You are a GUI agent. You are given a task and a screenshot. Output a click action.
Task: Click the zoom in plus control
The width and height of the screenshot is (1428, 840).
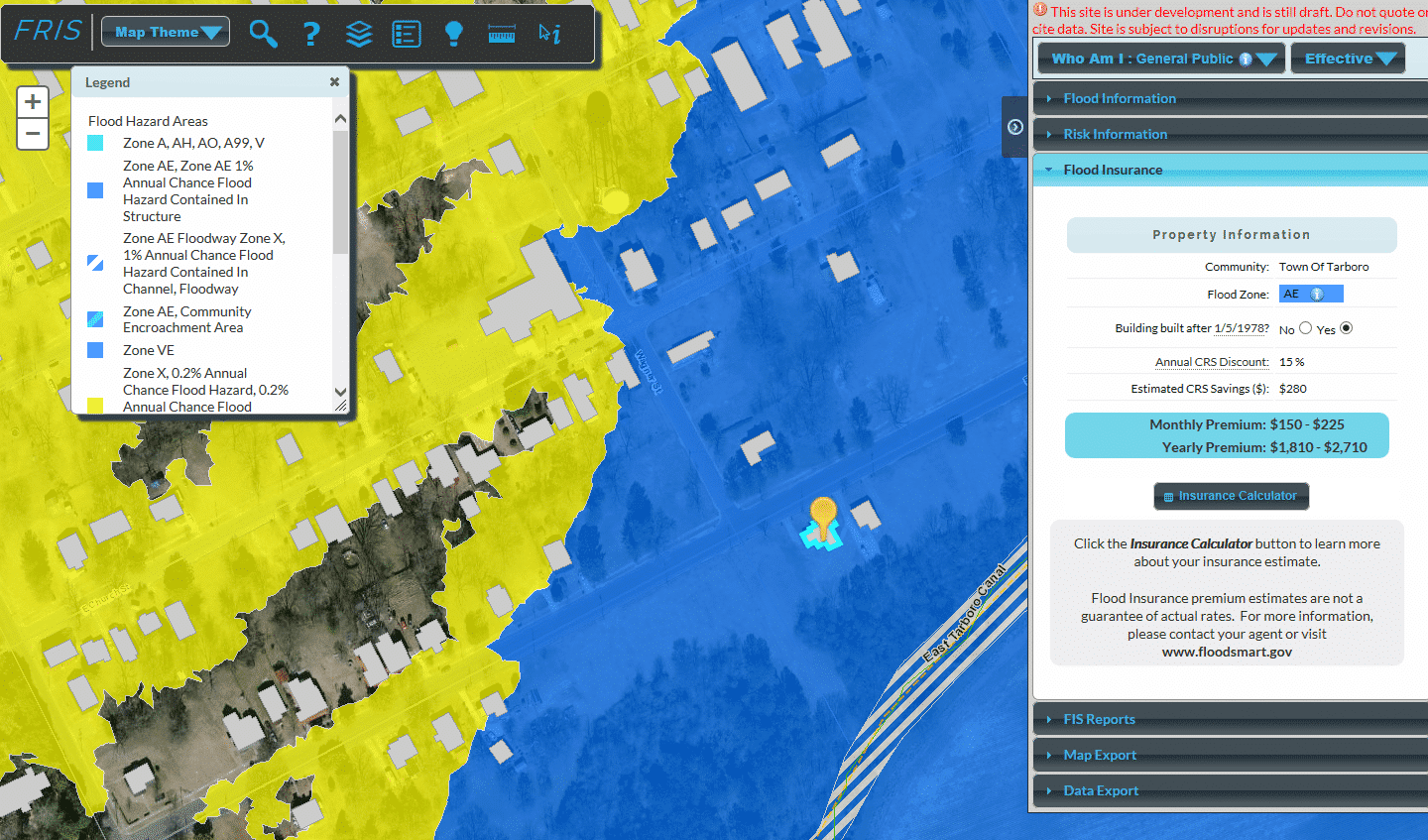coord(33,100)
